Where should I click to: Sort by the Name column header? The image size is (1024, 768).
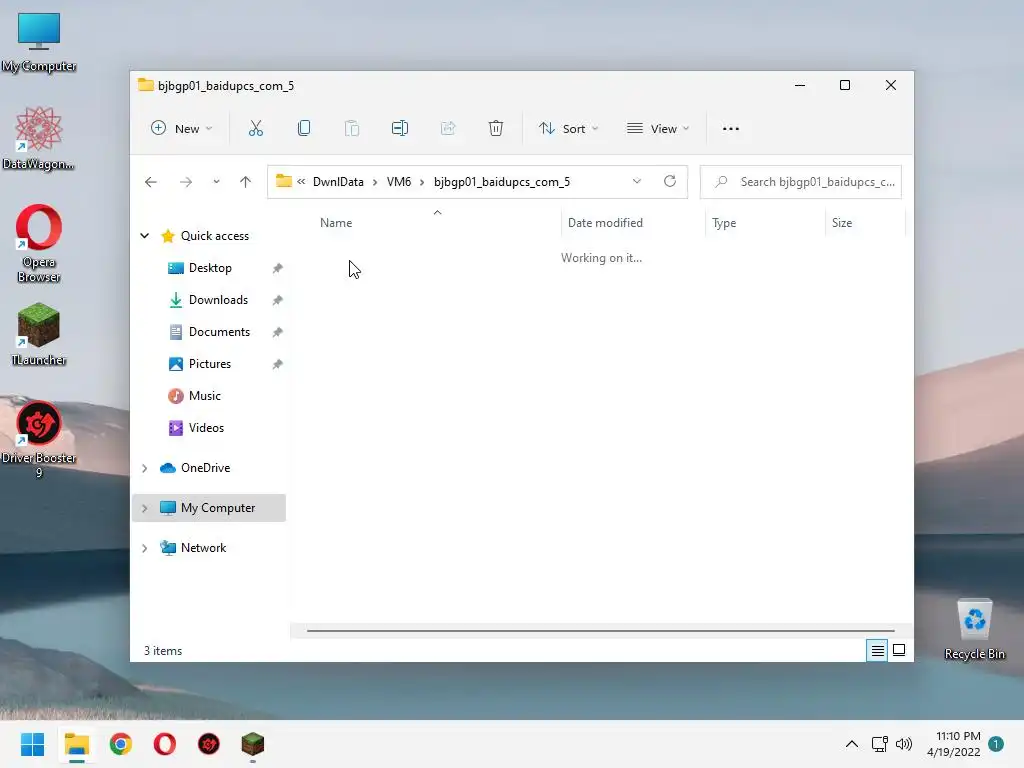click(x=336, y=223)
